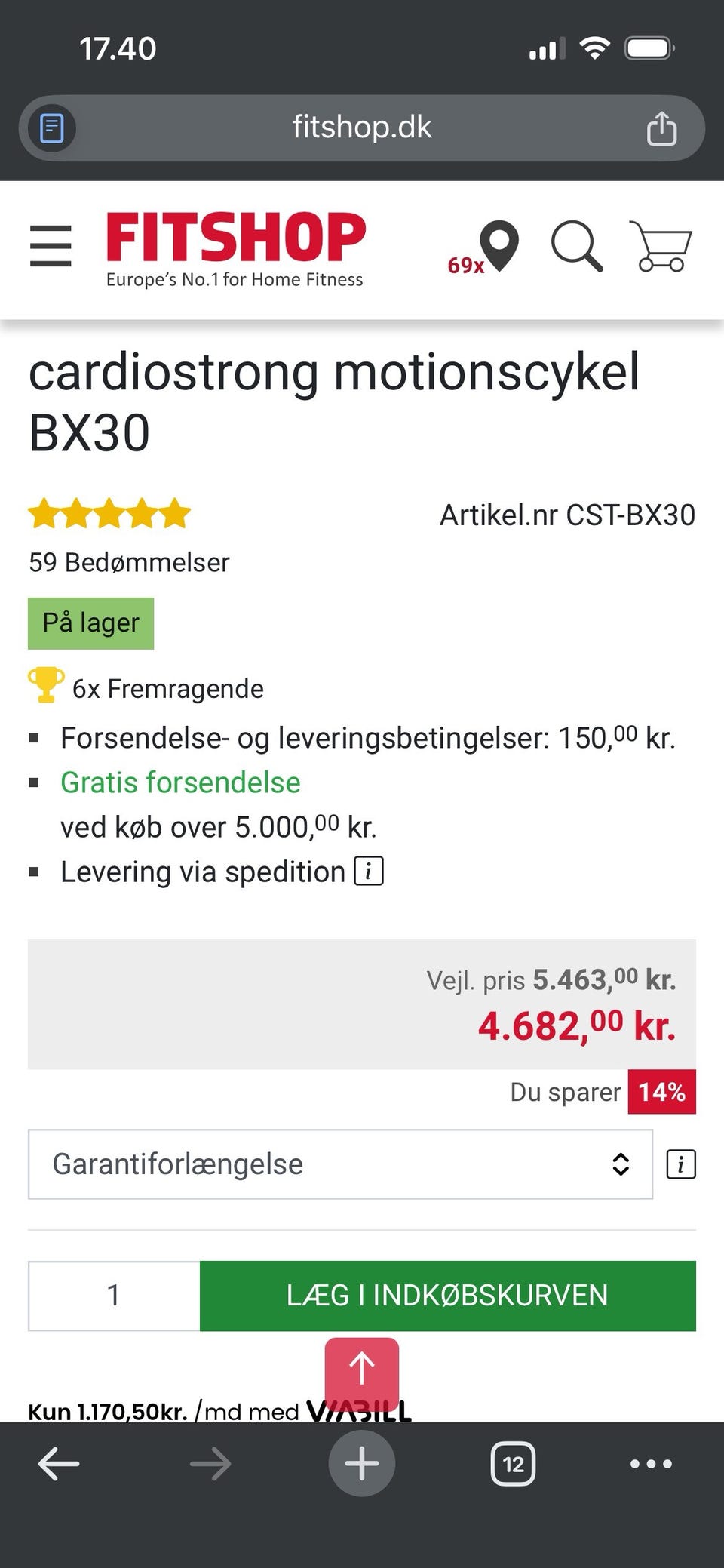Open the shopping cart

pos(661,246)
